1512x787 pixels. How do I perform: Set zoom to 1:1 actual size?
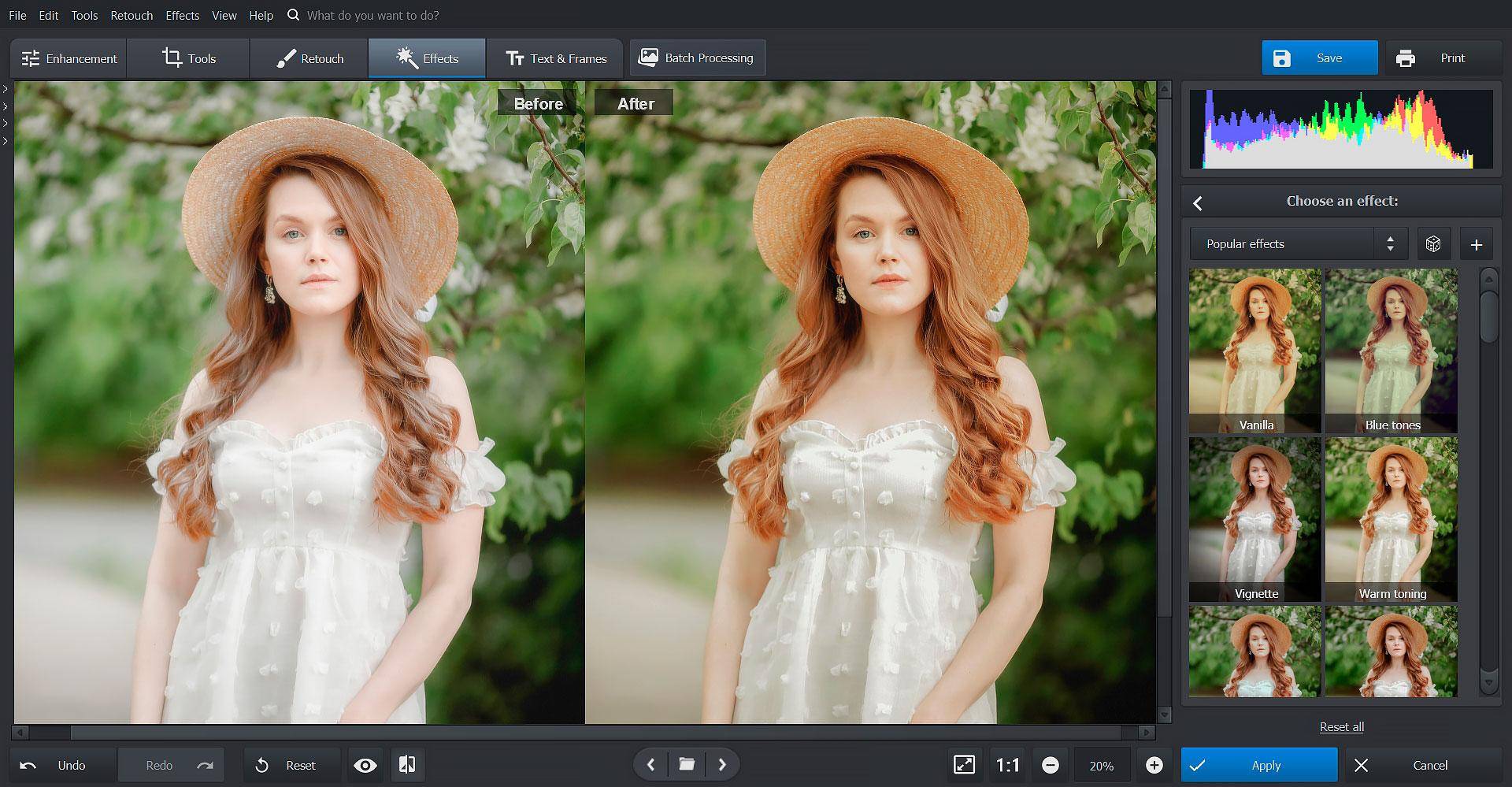click(1008, 765)
